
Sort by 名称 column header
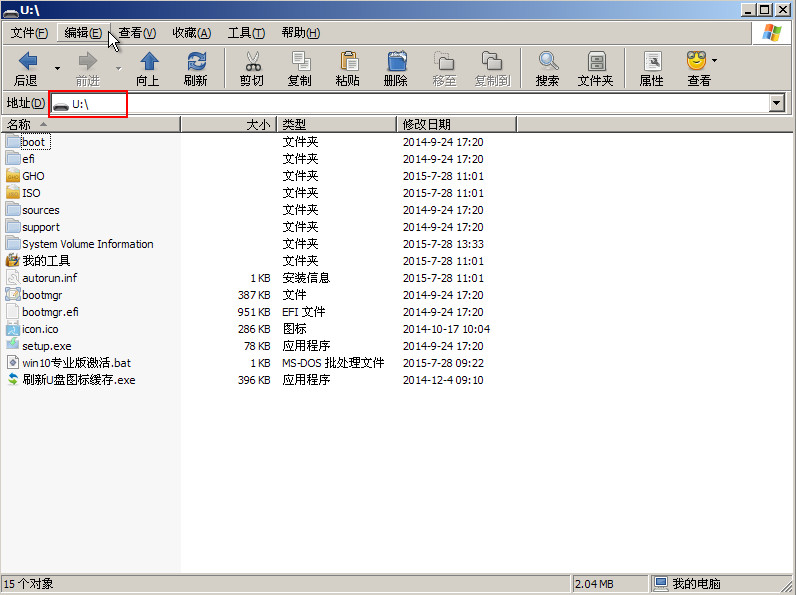click(x=90, y=124)
